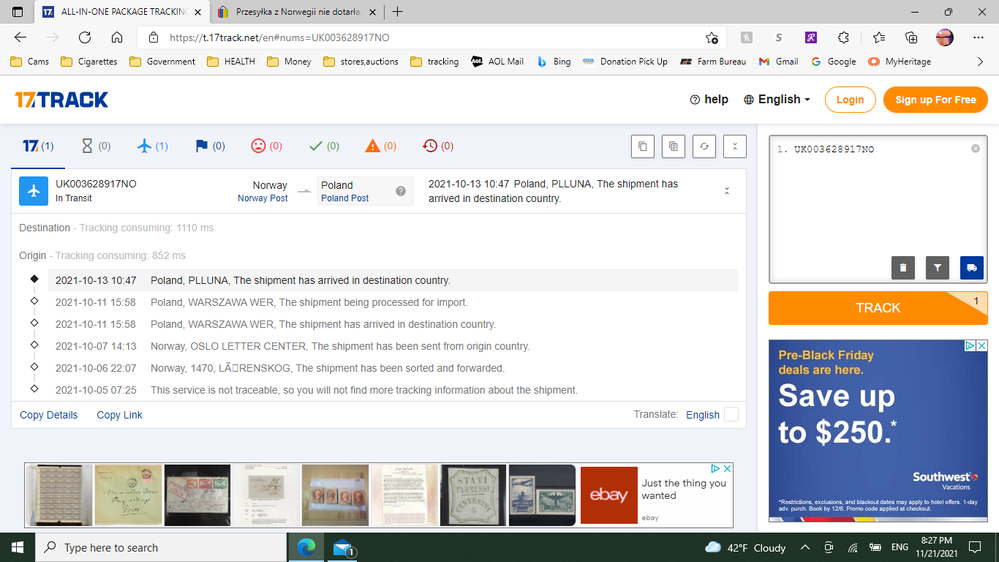The width and height of the screenshot is (999, 562).
Task: Click the blue carrier truck icon
Action: click(x=971, y=267)
